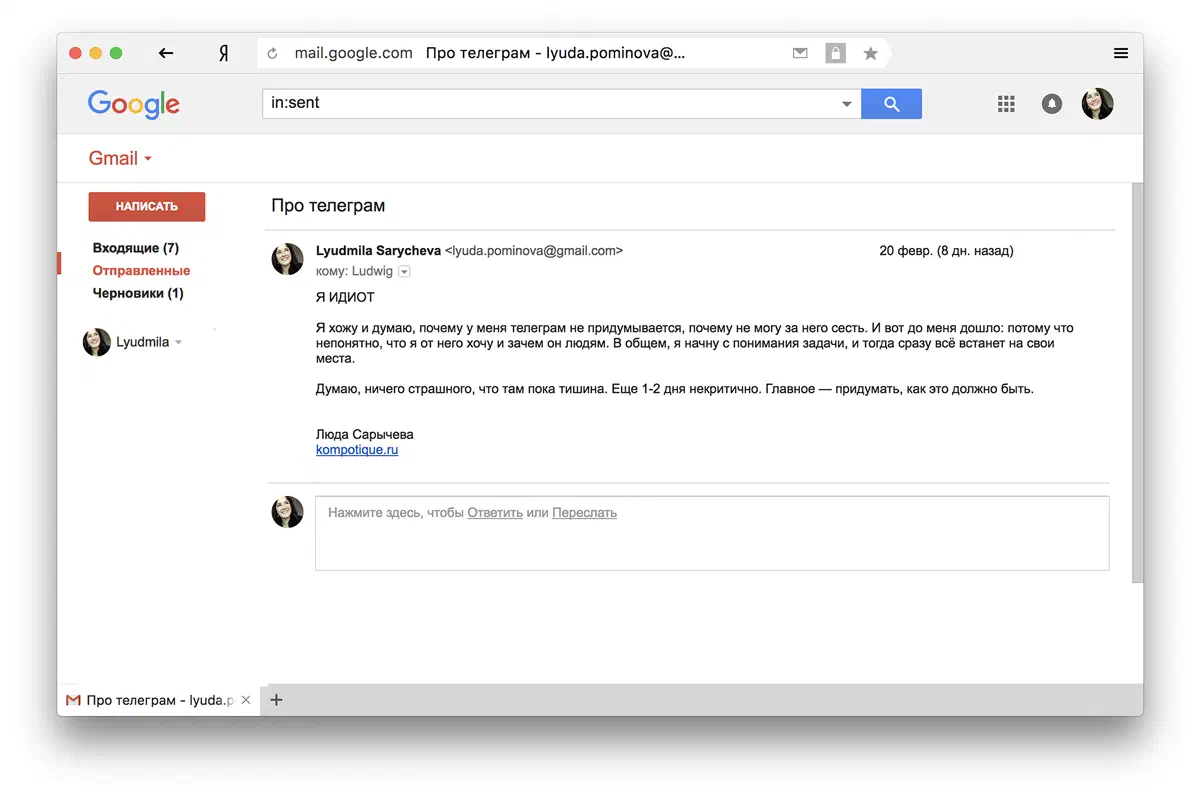Click the date '20 февр. (8 дн. назад)'
Screen dimensions: 1200x797
946,251
